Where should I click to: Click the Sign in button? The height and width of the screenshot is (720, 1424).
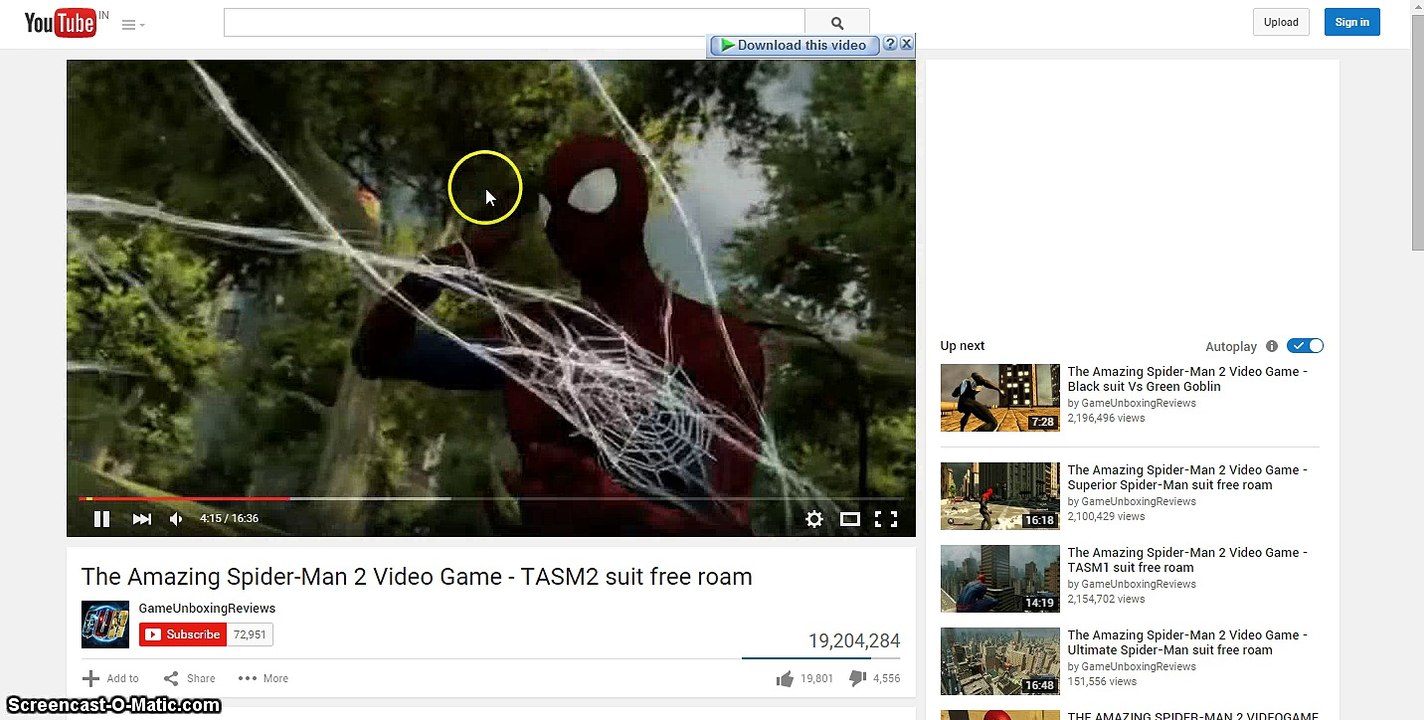click(x=1352, y=22)
